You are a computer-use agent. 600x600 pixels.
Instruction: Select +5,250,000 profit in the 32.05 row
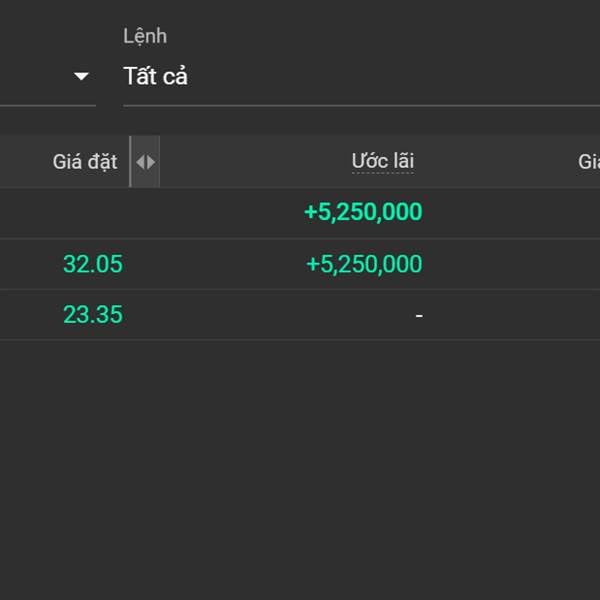coord(364,264)
